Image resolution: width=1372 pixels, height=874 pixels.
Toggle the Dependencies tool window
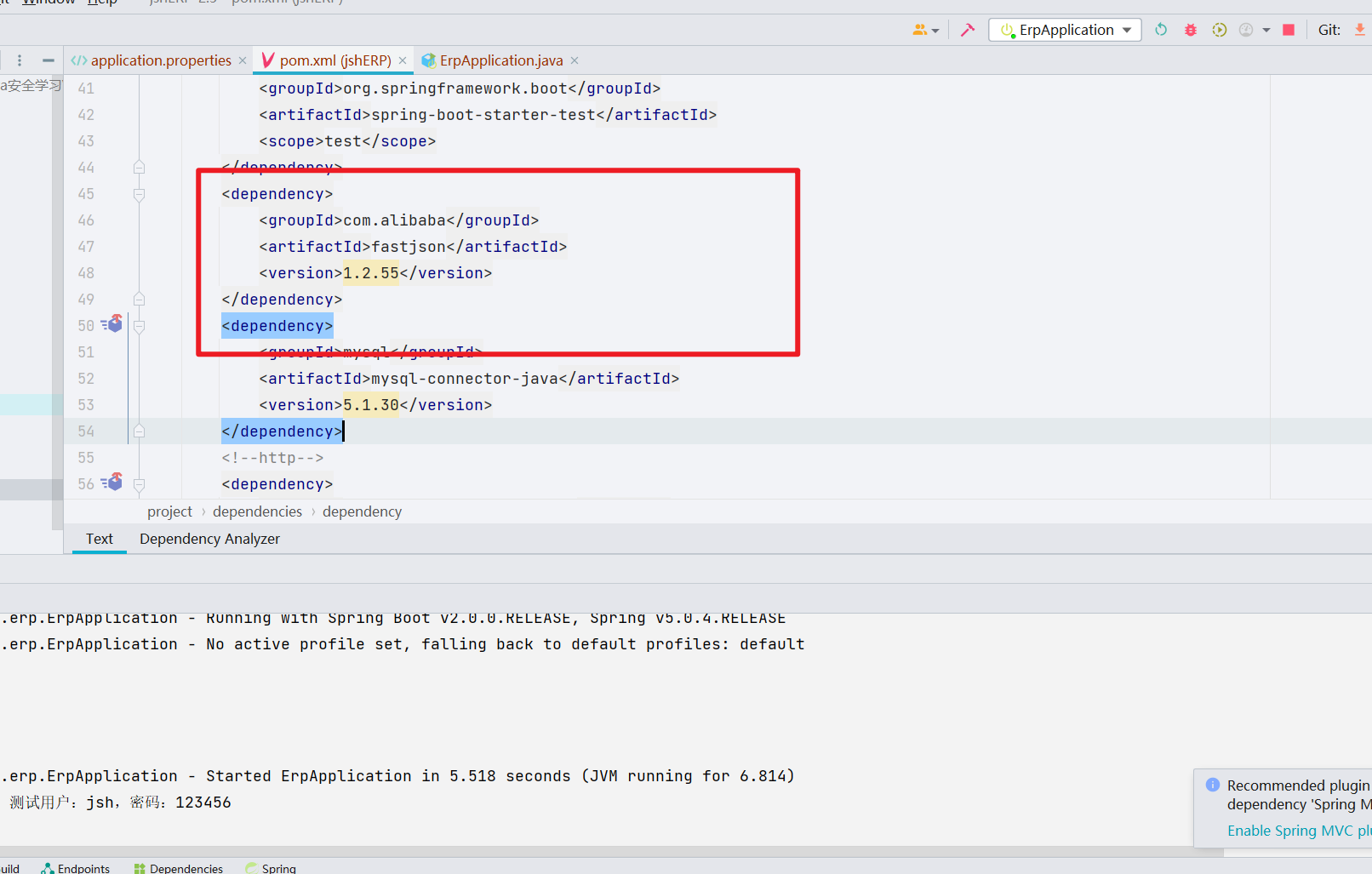pos(178,867)
